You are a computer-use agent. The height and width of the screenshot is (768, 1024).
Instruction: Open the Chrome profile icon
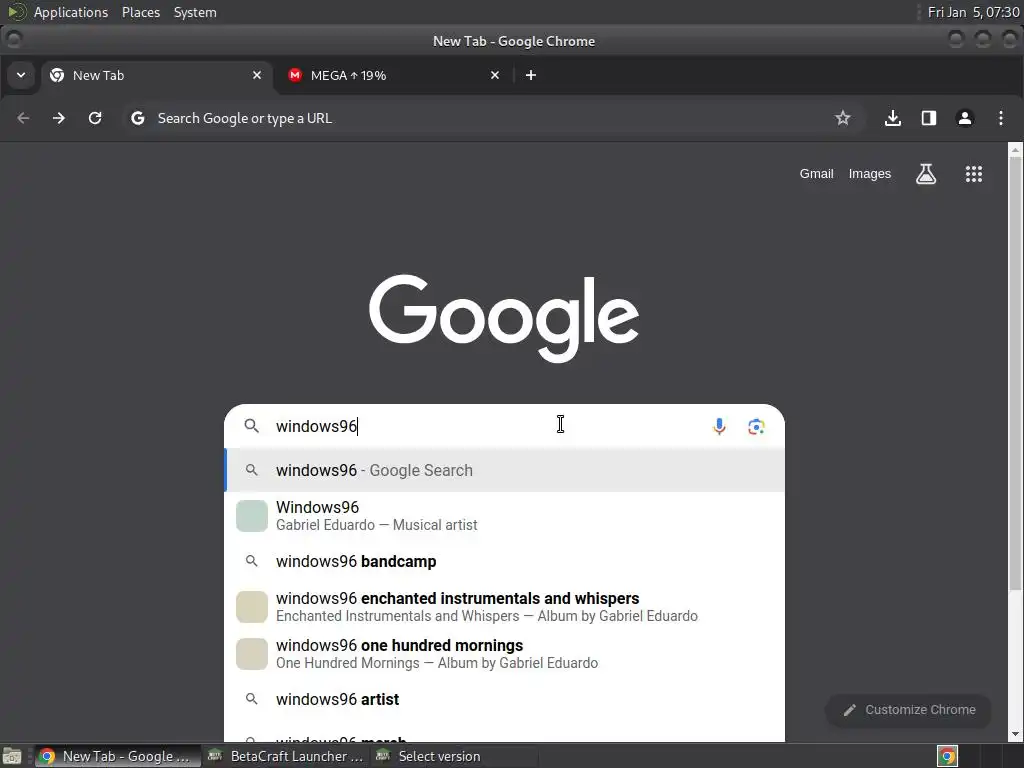tap(965, 118)
